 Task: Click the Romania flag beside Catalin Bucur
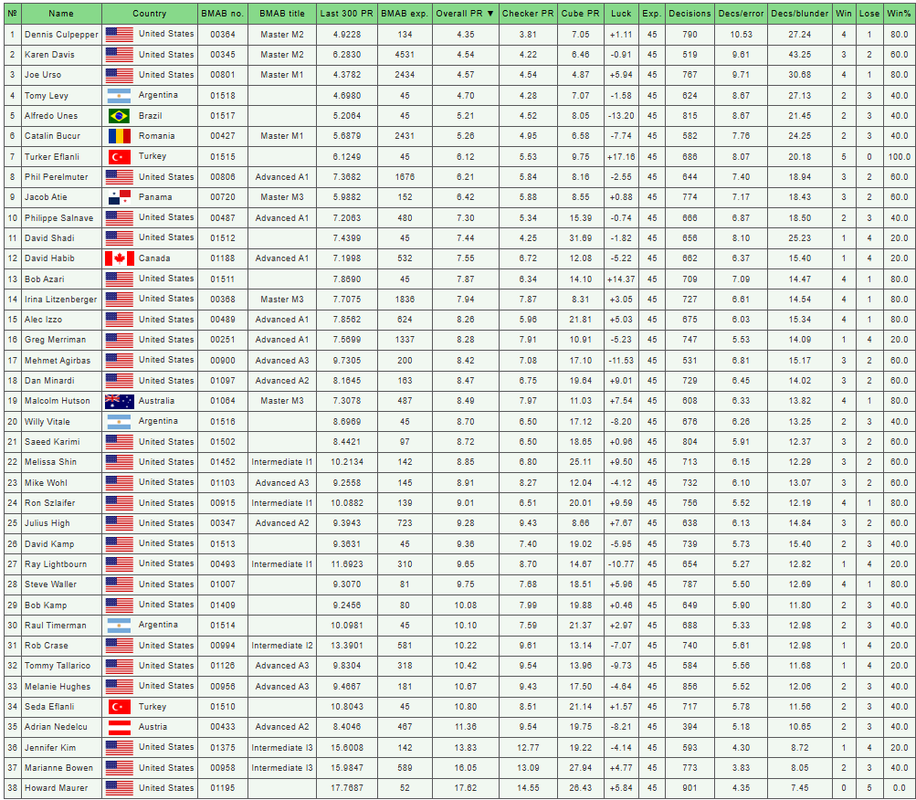coord(119,136)
